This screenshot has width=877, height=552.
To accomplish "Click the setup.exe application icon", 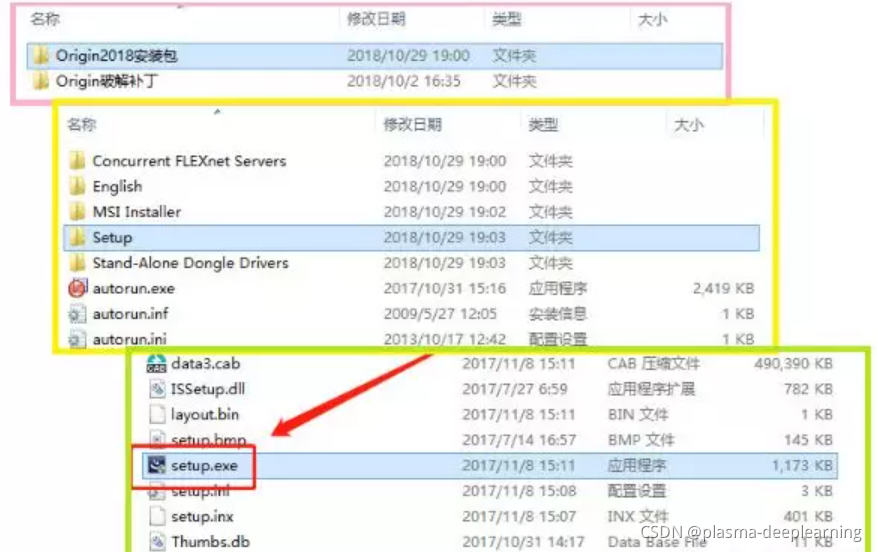I will tap(157, 465).
